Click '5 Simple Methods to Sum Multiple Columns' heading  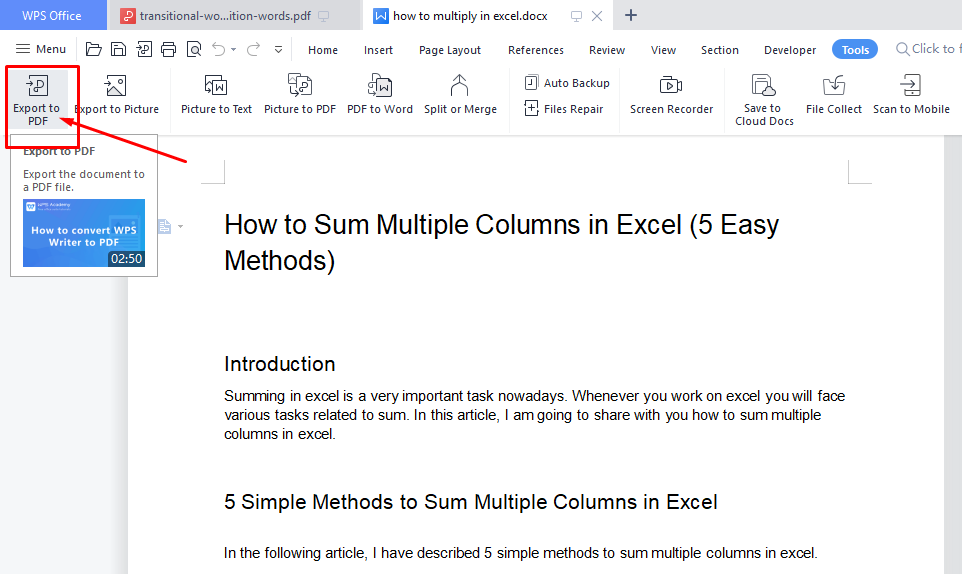tap(471, 502)
